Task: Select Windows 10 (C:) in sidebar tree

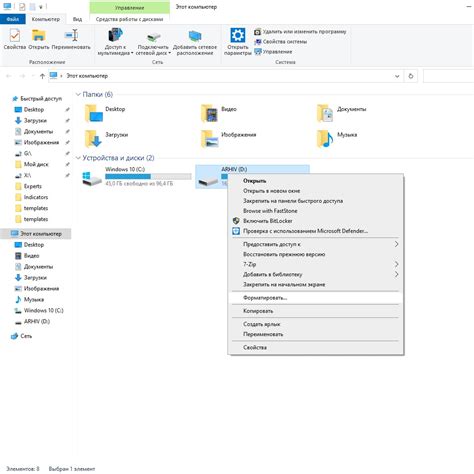Action: [x=43, y=311]
